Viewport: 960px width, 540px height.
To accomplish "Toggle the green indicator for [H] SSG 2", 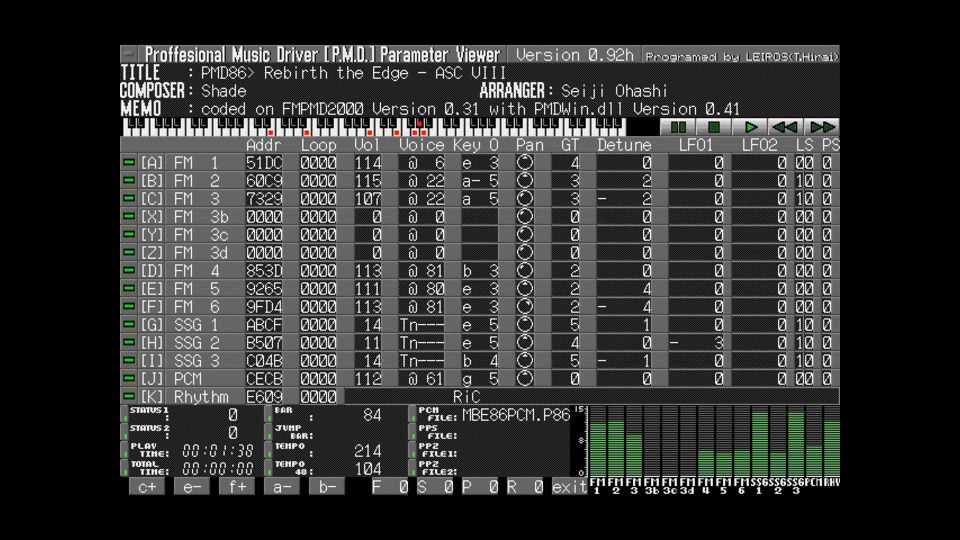I will [x=129, y=342].
